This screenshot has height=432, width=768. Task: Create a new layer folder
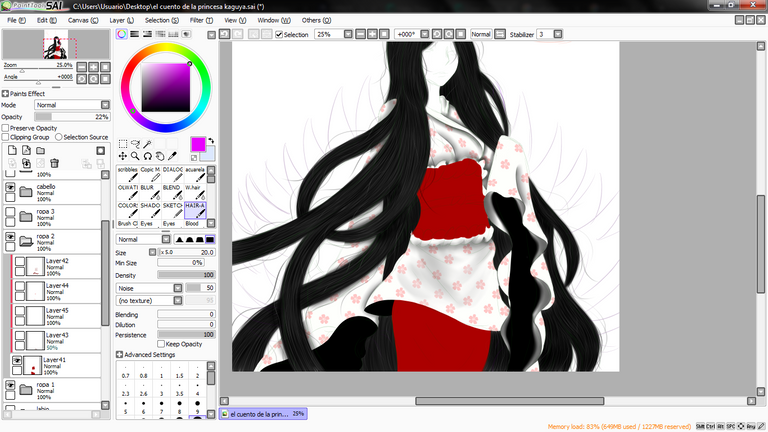(x=41, y=150)
